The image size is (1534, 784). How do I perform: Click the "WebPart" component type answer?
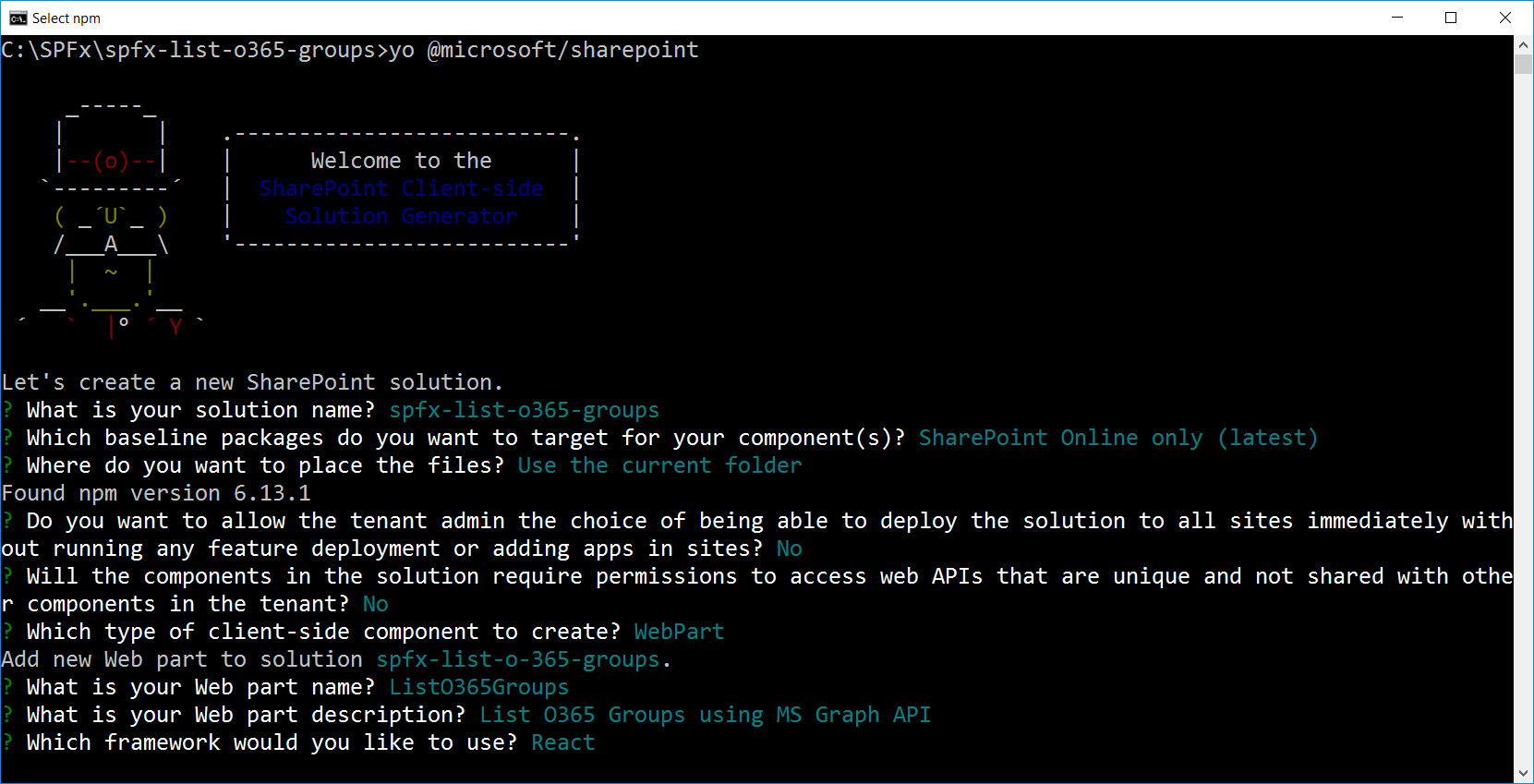coord(679,632)
